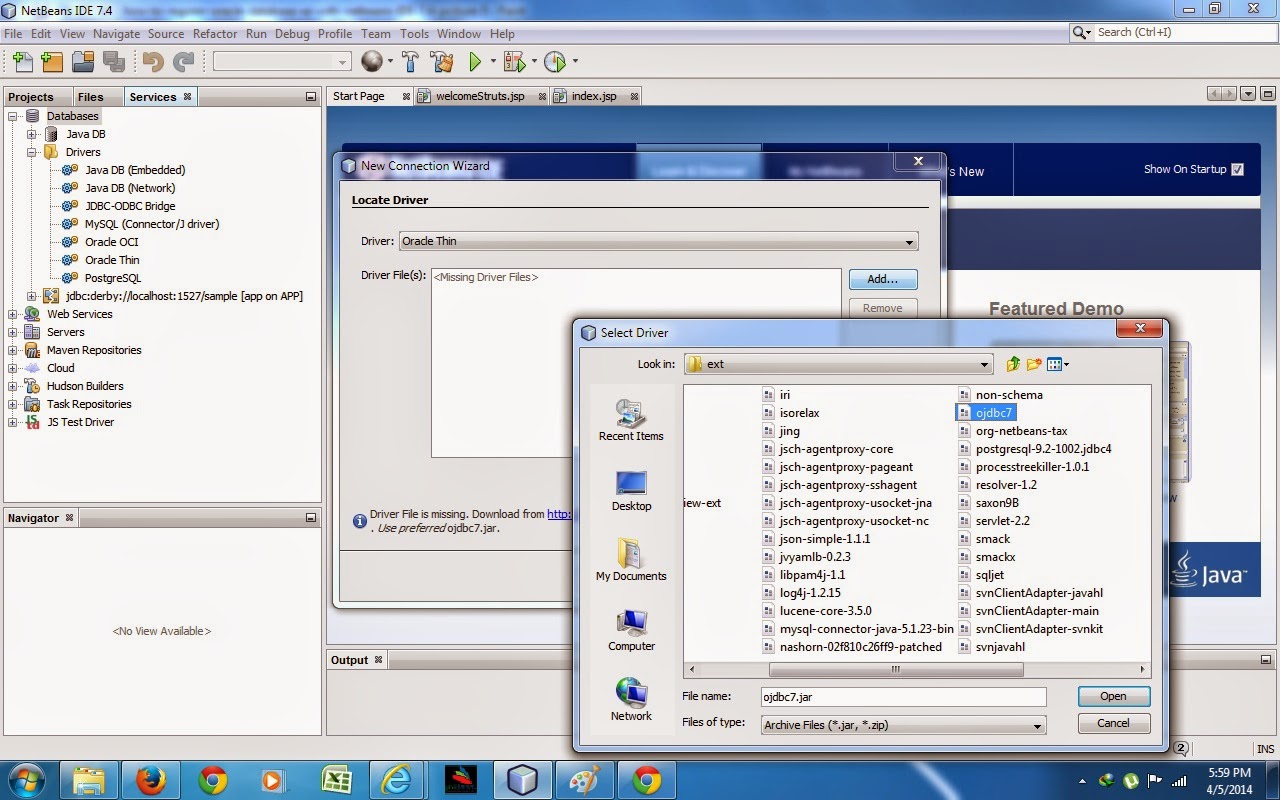Open the Look in folder dropdown
Screen dimensions: 1280x800
click(x=985, y=364)
